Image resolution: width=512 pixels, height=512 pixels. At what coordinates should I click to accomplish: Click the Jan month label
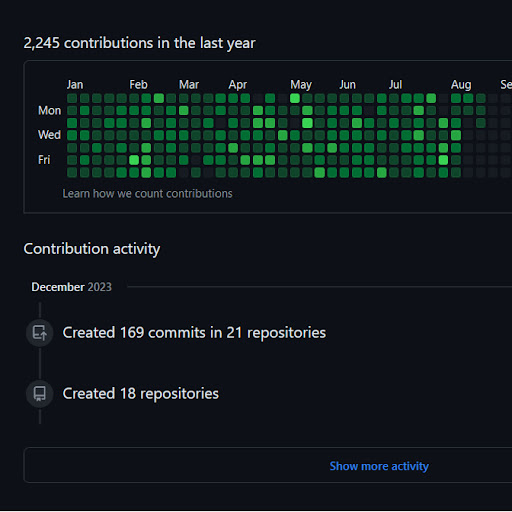[75, 85]
